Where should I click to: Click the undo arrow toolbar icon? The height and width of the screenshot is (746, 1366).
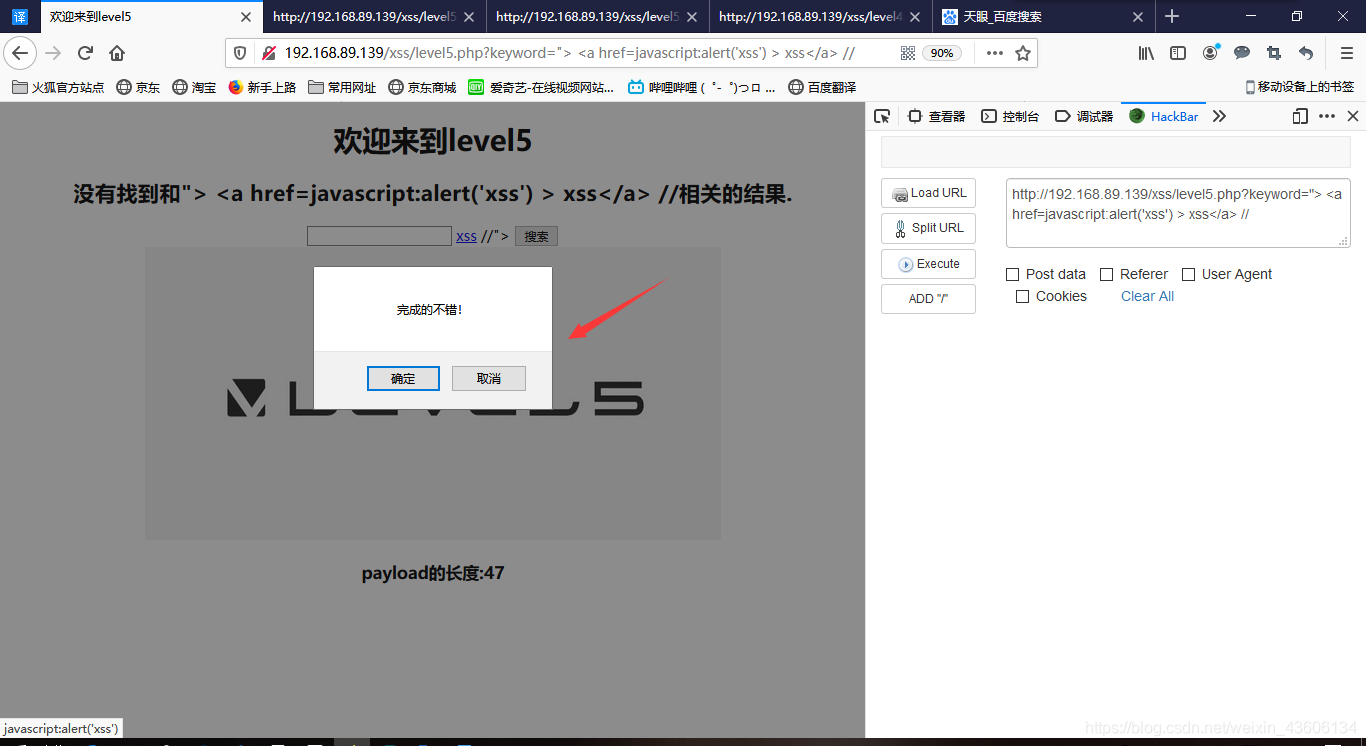(x=1306, y=53)
